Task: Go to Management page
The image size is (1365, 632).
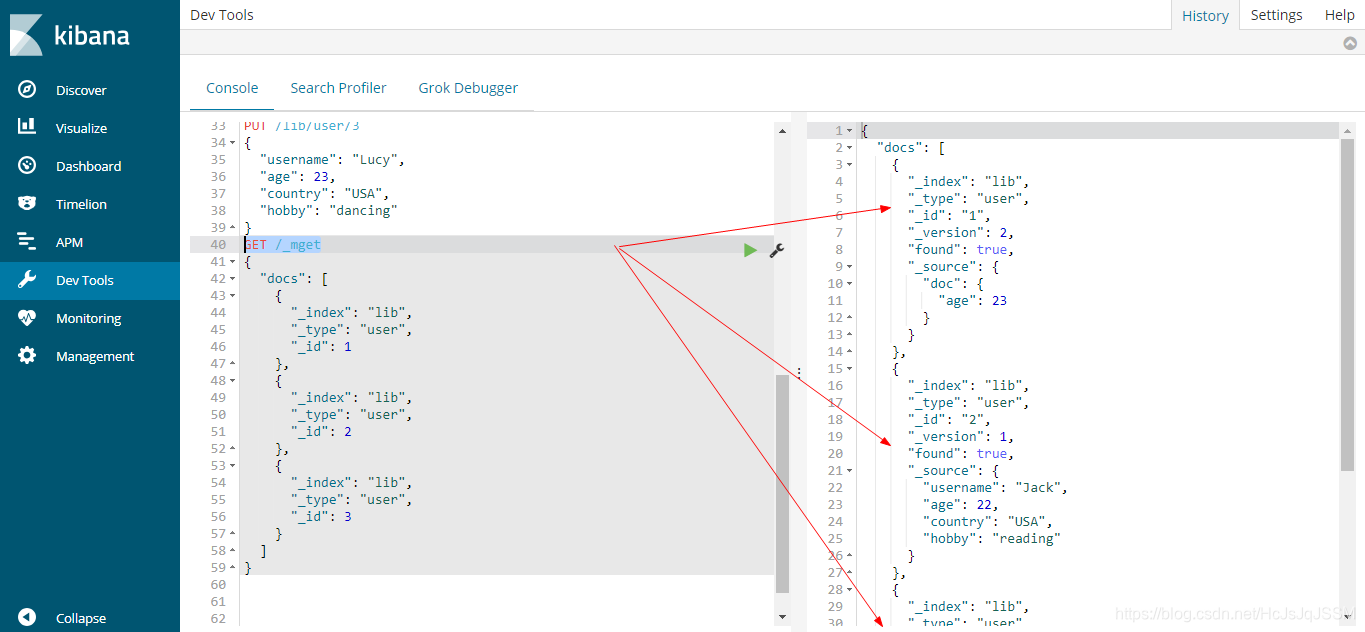Action: 95,356
